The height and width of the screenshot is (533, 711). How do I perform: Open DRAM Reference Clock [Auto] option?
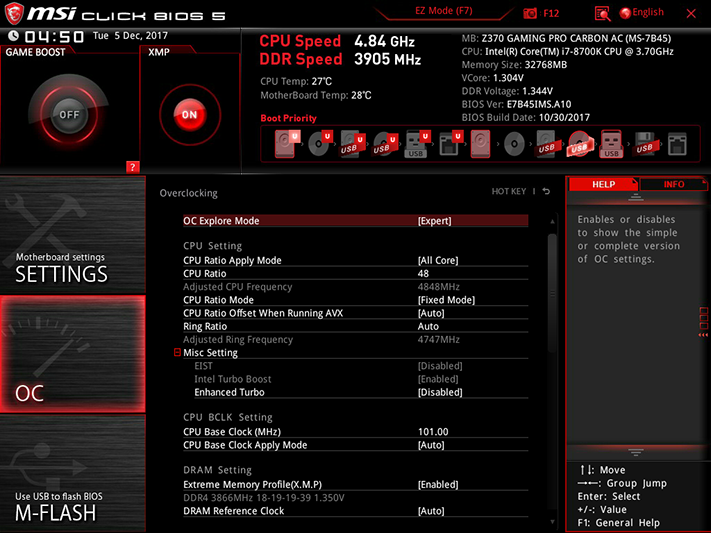coord(356,510)
